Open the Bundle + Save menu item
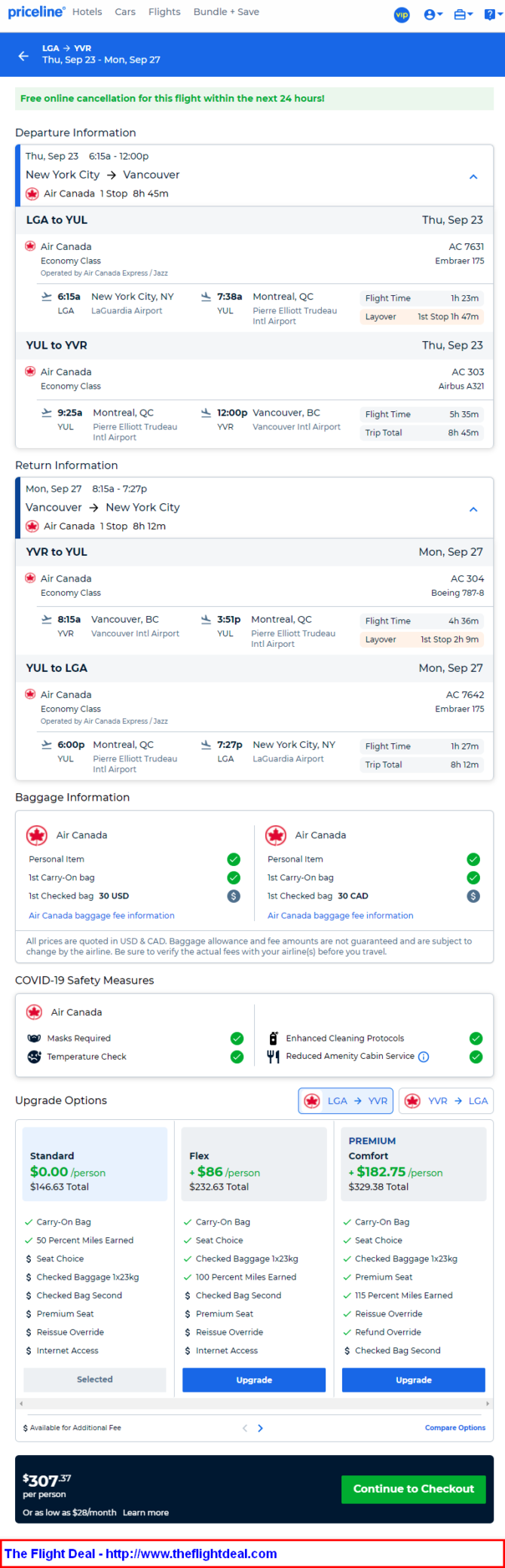 tap(226, 12)
